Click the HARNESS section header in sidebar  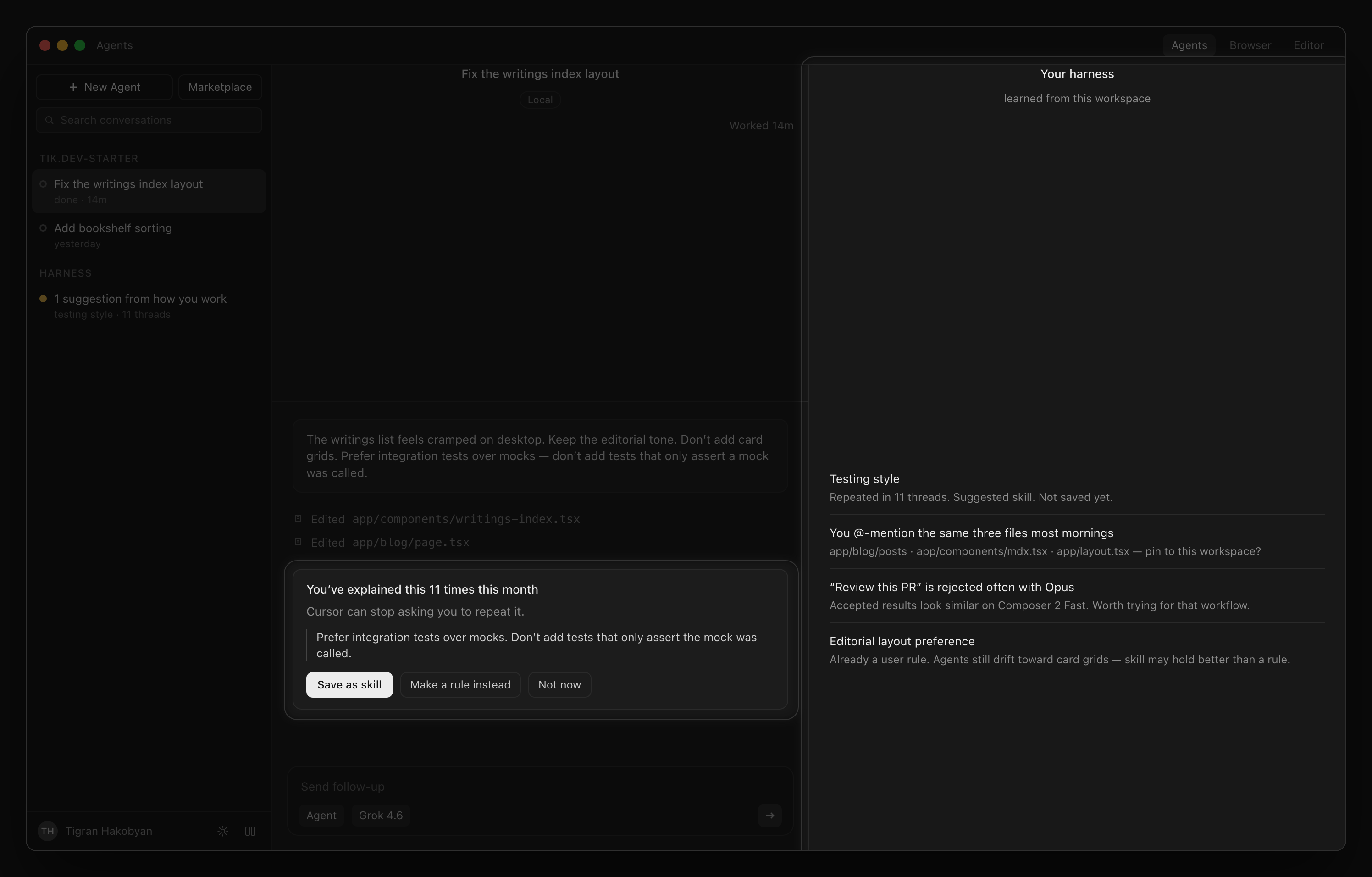click(x=66, y=273)
